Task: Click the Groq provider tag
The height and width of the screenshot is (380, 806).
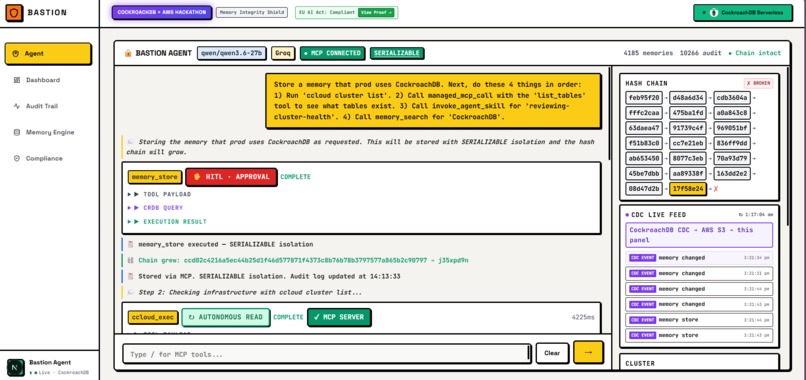Action: click(283, 53)
